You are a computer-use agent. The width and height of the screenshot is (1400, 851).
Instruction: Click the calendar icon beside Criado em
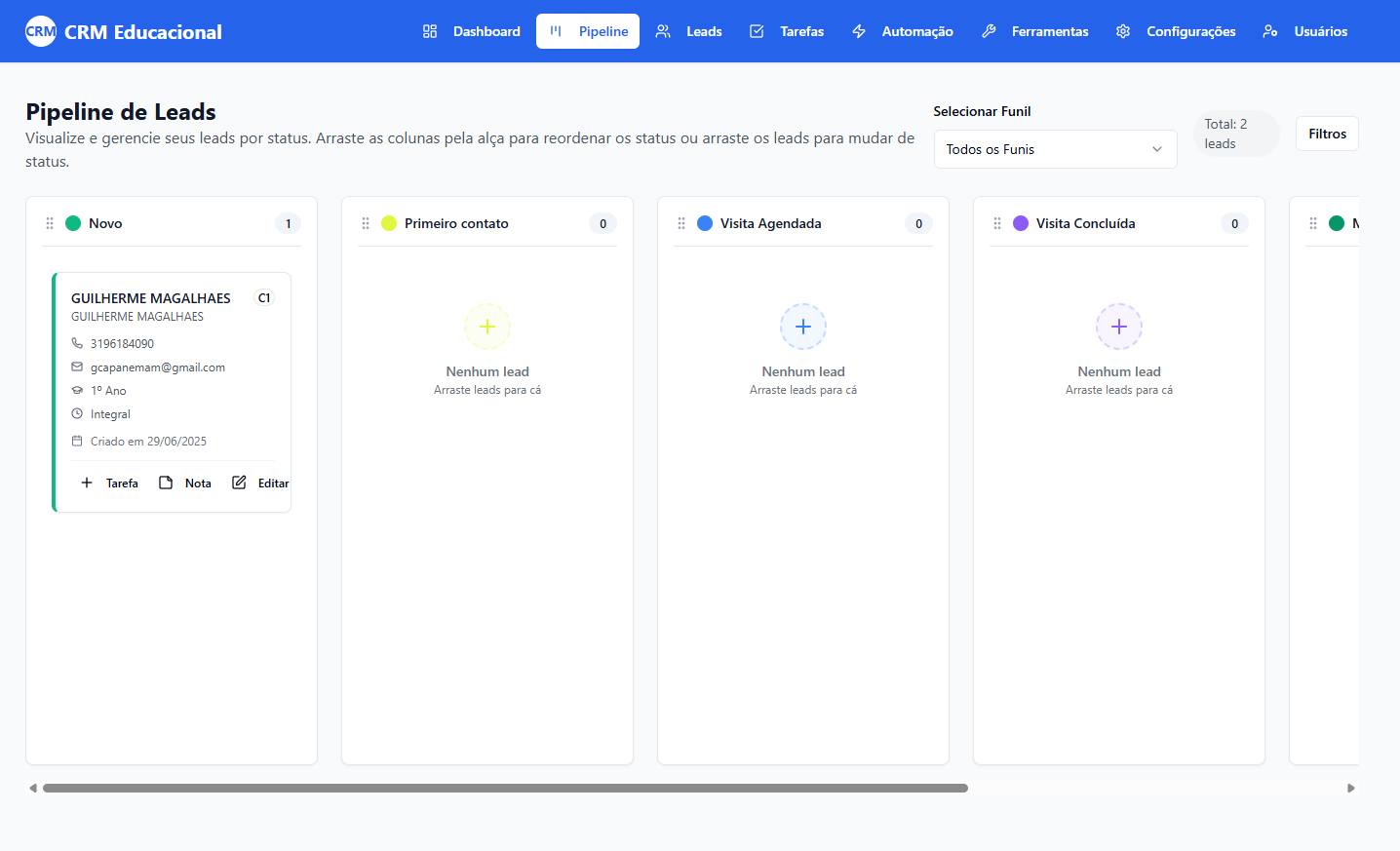(77, 441)
